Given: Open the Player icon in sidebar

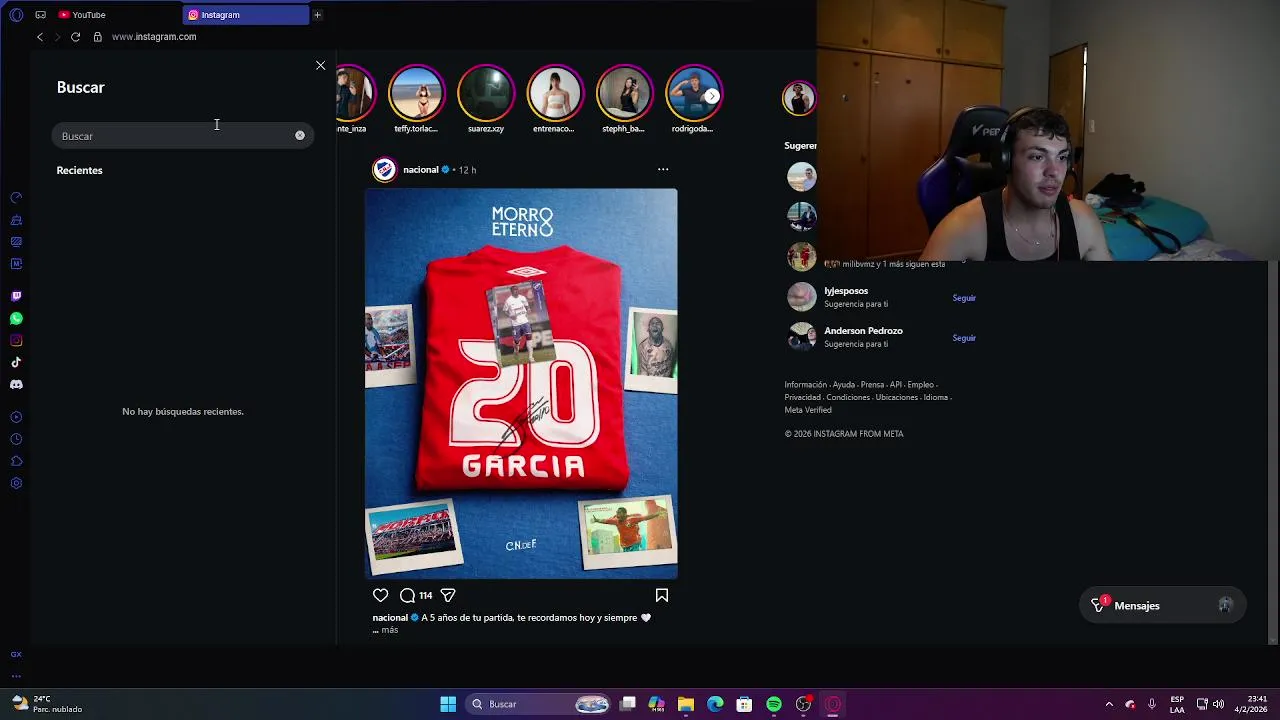Looking at the screenshot, I should (16, 417).
